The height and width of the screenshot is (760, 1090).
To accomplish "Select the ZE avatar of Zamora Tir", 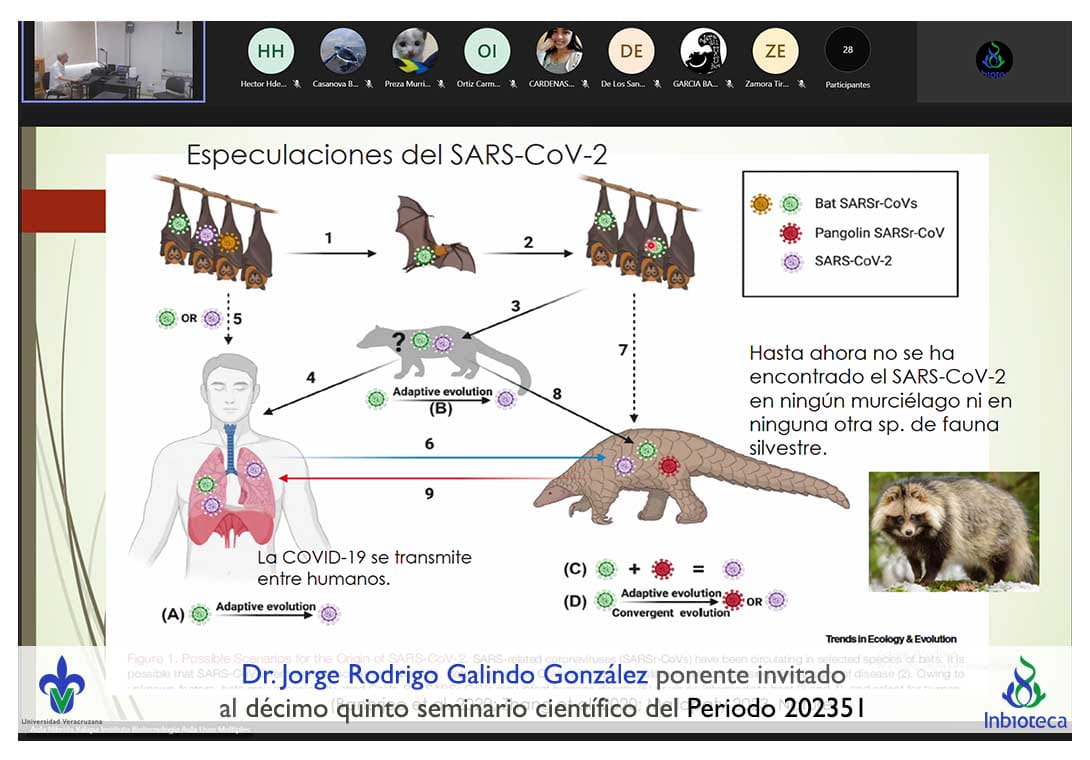I will click(775, 50).
